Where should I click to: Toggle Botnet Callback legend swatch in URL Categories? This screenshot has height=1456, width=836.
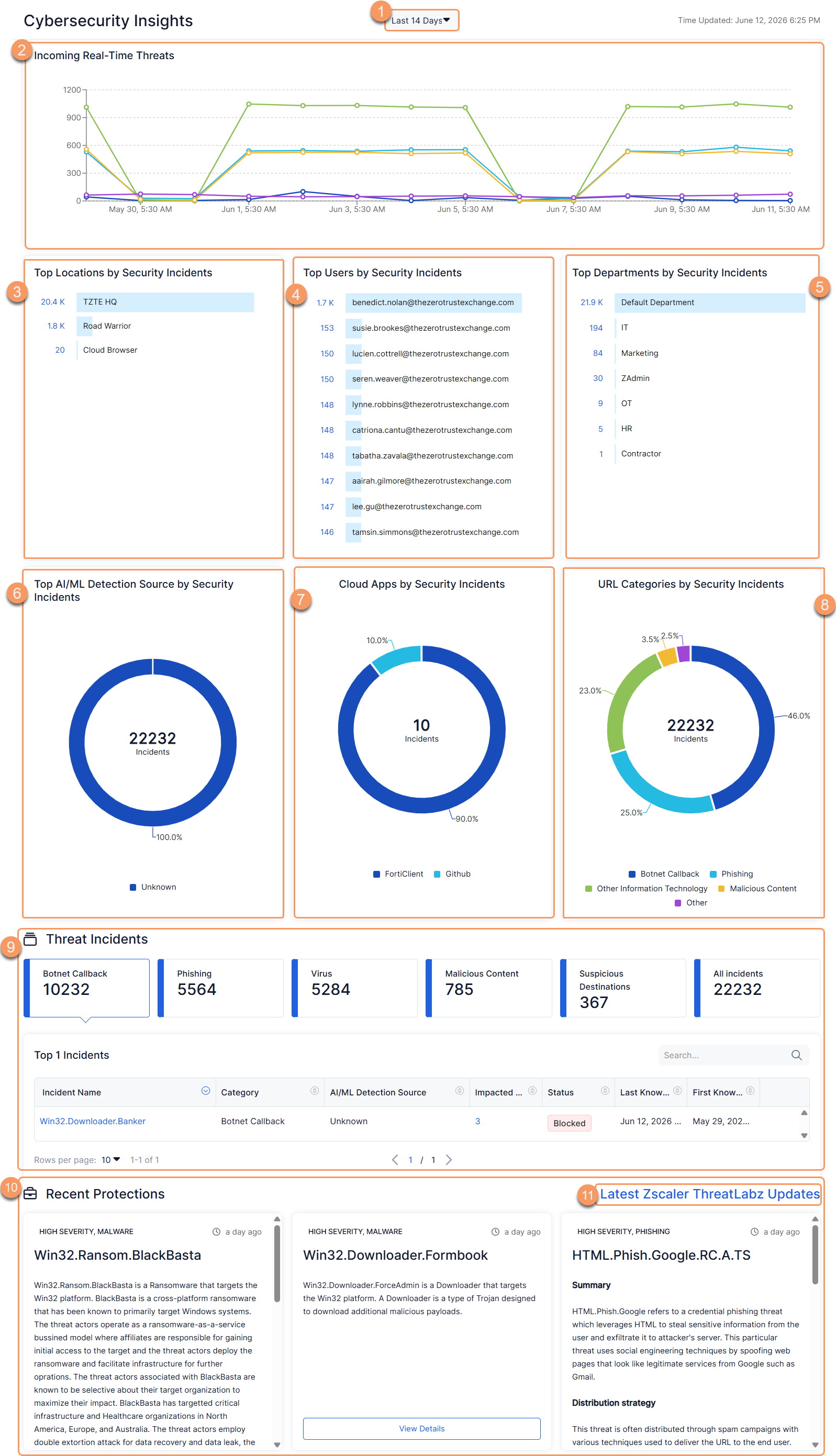pos(632,874)
